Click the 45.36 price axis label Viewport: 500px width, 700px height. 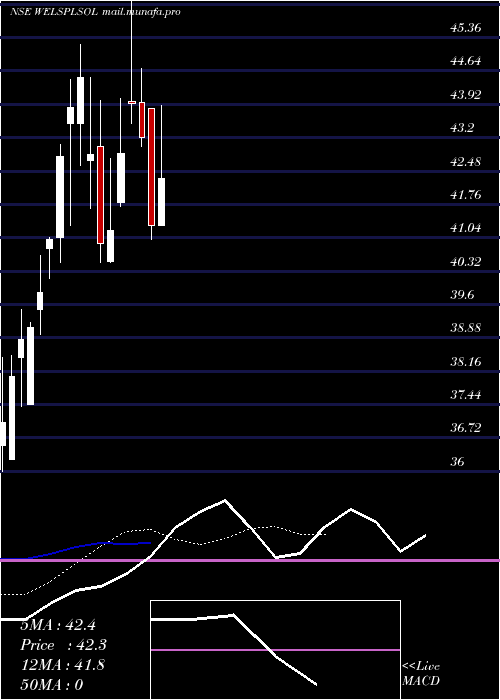(x=466, y=28)
